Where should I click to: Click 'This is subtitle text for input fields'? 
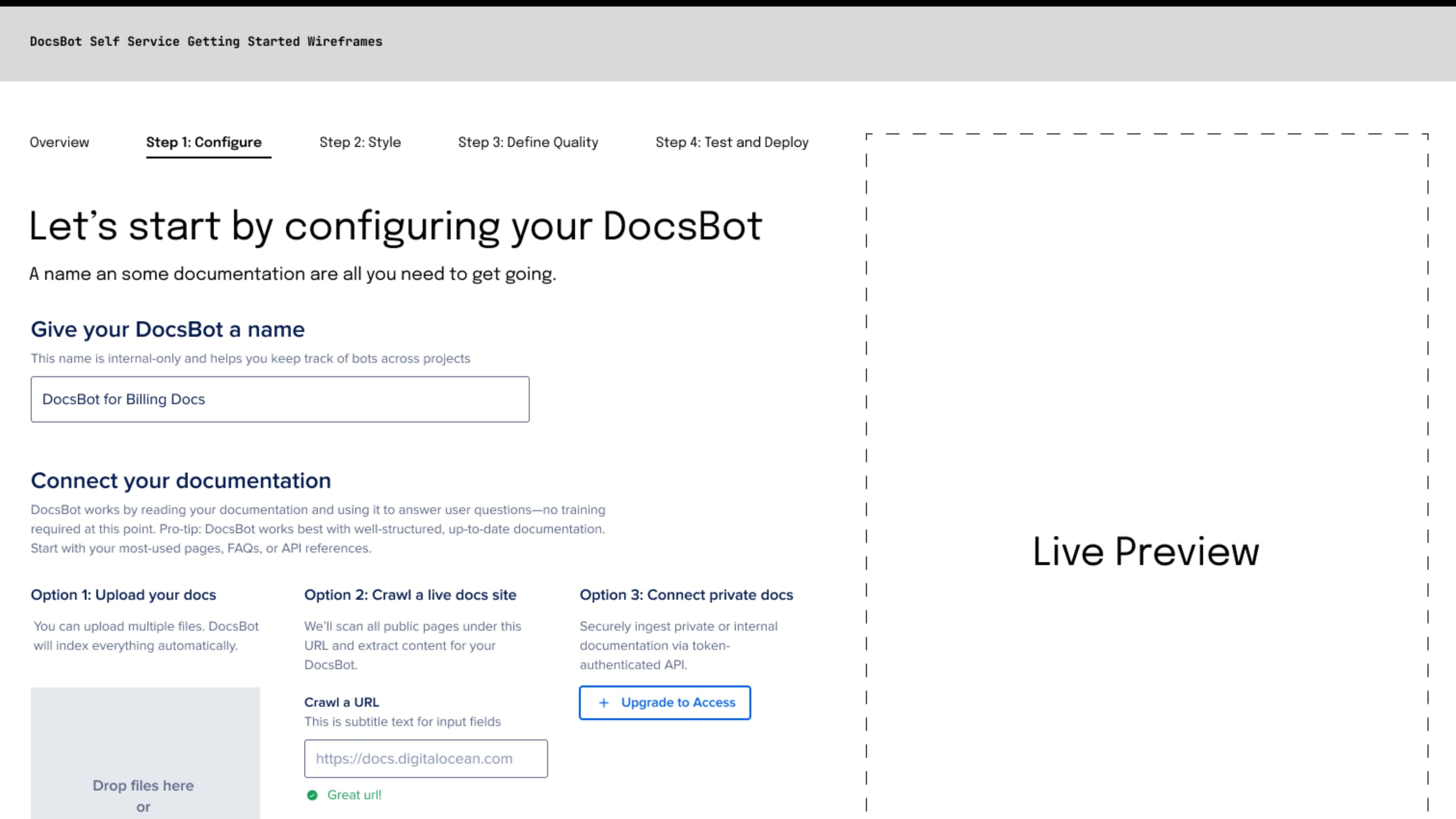click(x=402, y=722)
